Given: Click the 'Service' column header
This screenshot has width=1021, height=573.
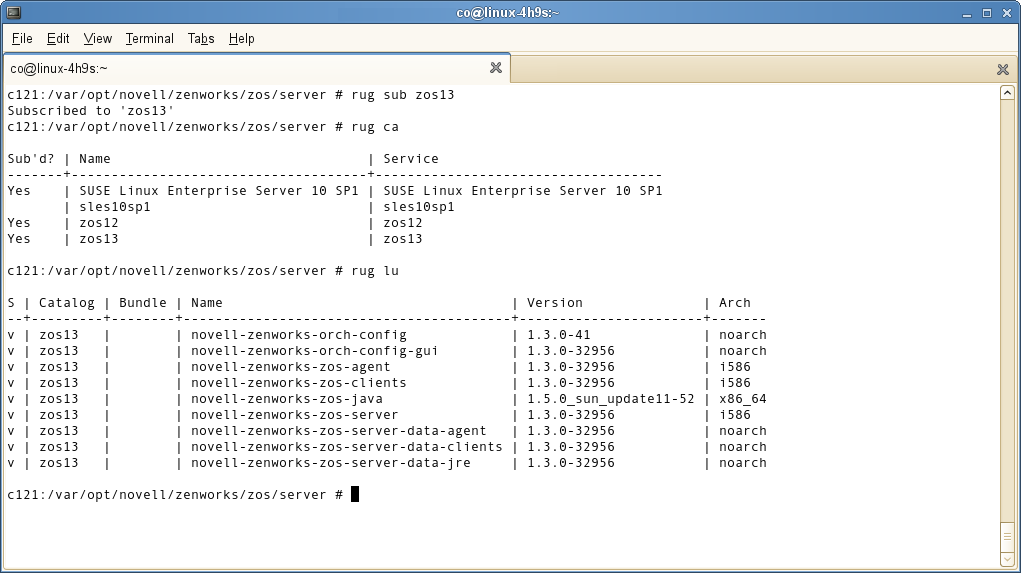Looking at the screenshot, I should click(411, 158).
